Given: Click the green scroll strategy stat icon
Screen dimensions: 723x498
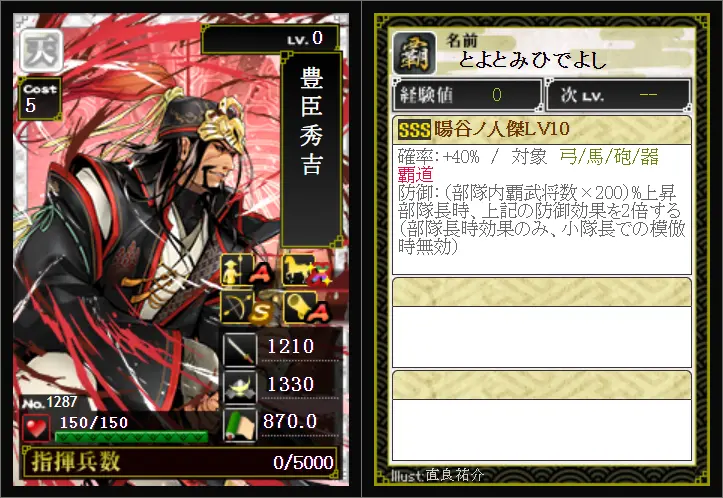Looking at the screenshot, I should click(x=240, y=424).
